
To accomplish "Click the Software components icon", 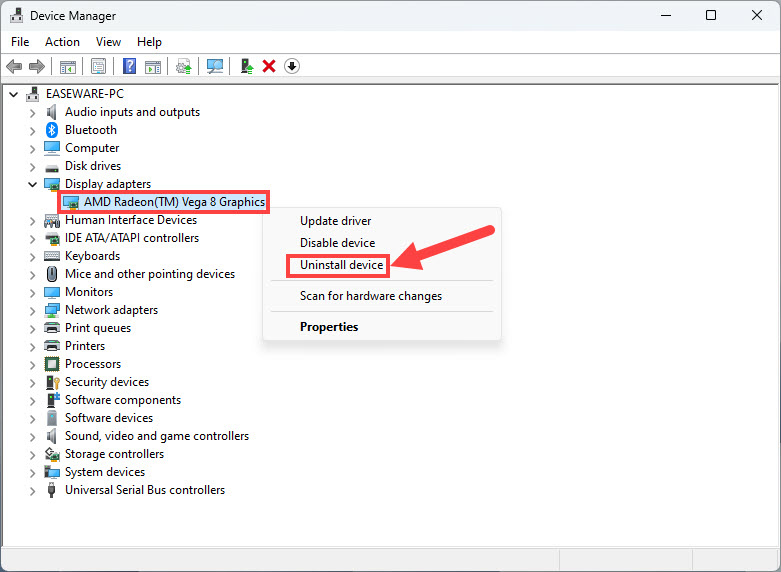I will pyautogui.click(x=52, y=400).
